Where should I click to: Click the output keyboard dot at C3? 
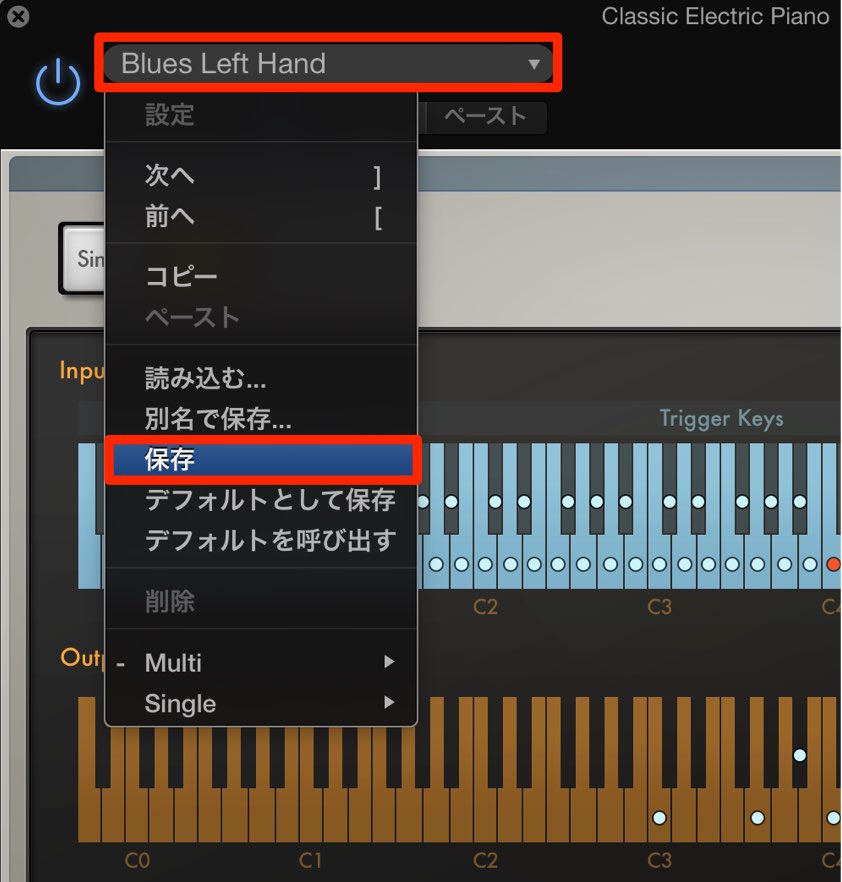(659, 817)
